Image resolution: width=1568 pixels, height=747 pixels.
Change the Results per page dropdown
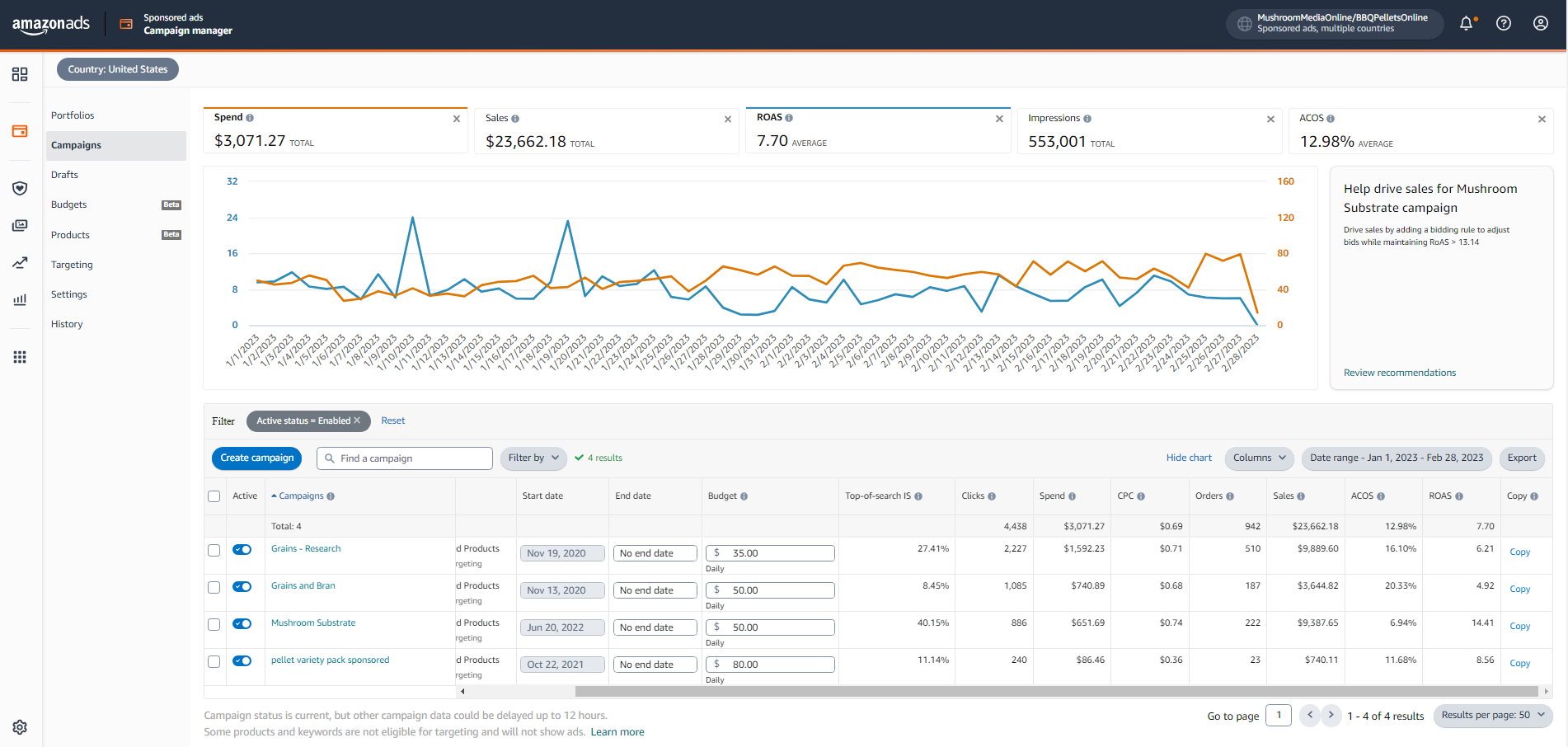pos(1493,715)
